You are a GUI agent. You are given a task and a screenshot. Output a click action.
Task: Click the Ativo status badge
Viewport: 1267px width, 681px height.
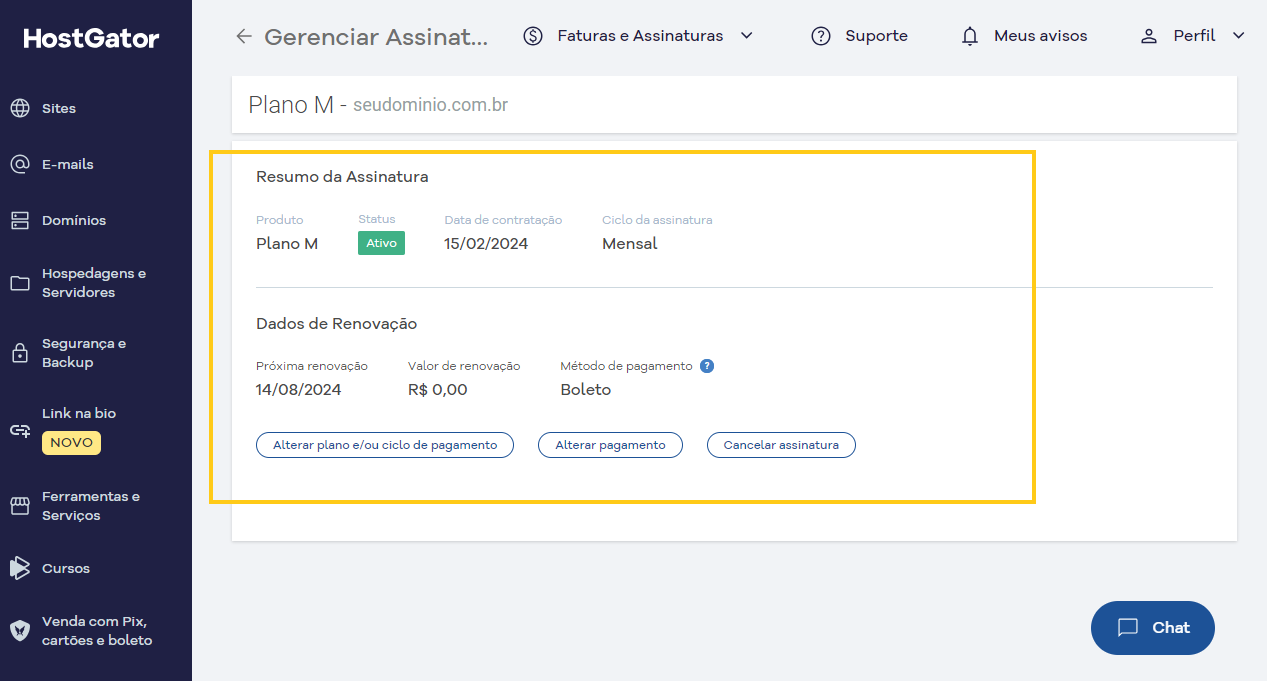click(x=381, y=243)
